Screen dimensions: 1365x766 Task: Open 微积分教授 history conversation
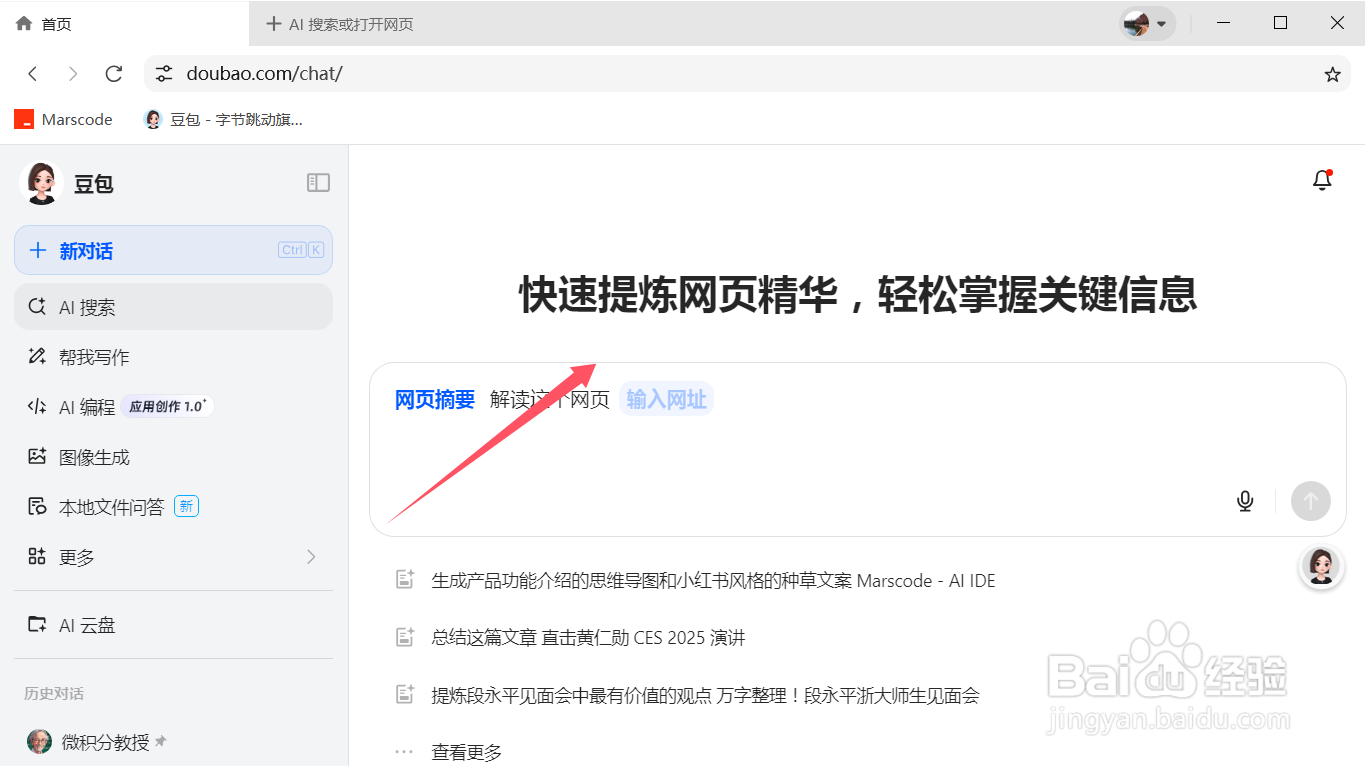[x=173, y=741]
